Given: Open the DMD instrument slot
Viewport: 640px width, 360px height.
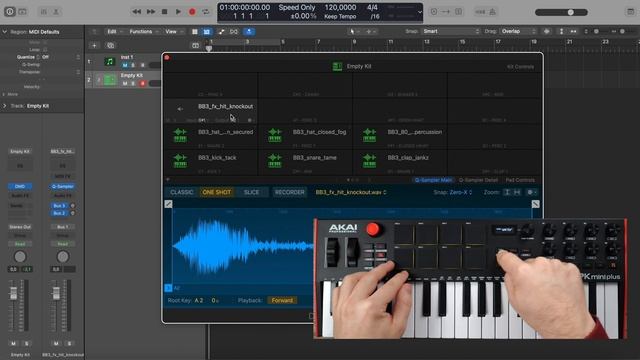Looking at the screenshot, I should (20, 187).
